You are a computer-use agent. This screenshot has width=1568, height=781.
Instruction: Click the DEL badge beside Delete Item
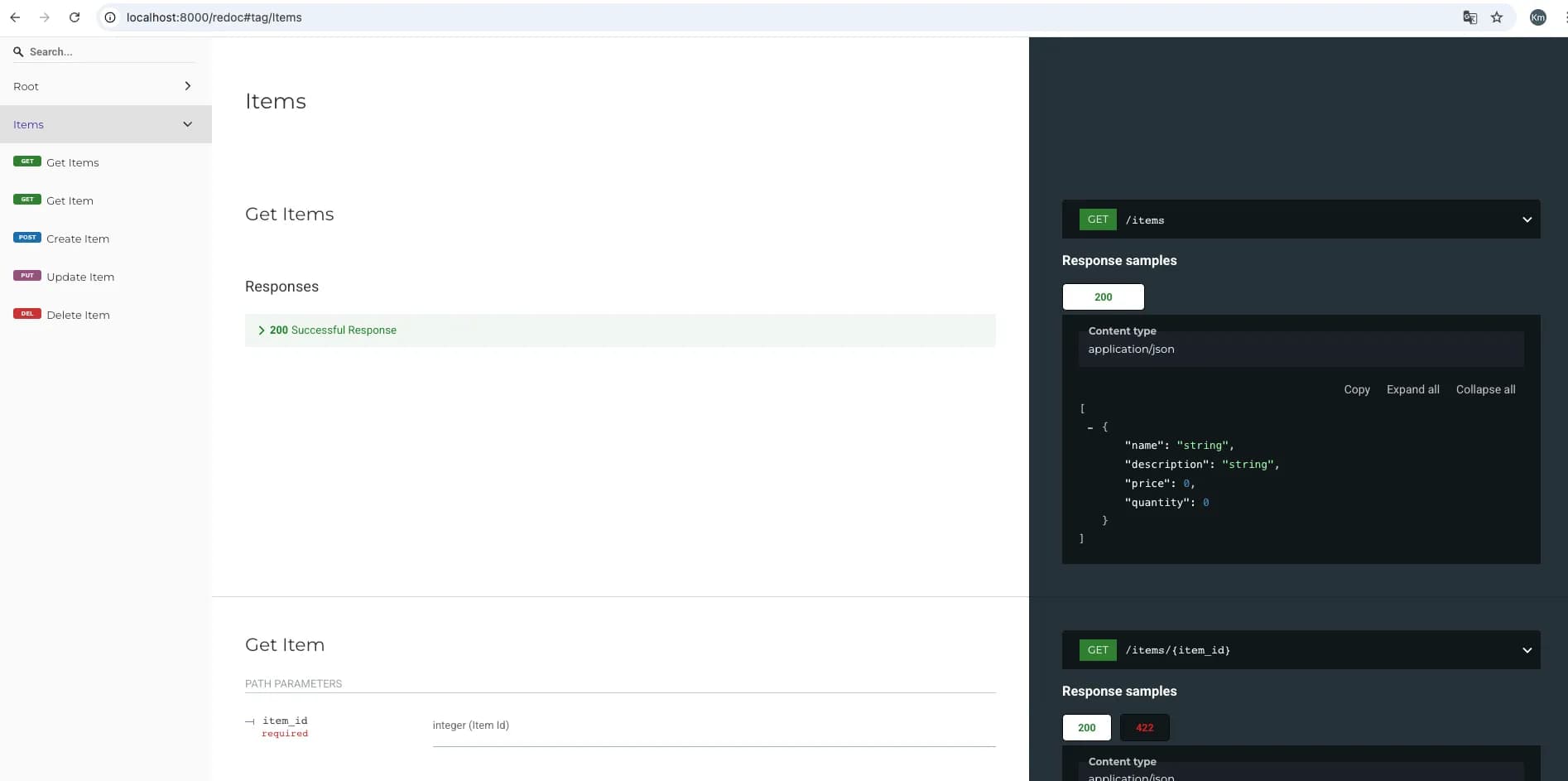27,314
